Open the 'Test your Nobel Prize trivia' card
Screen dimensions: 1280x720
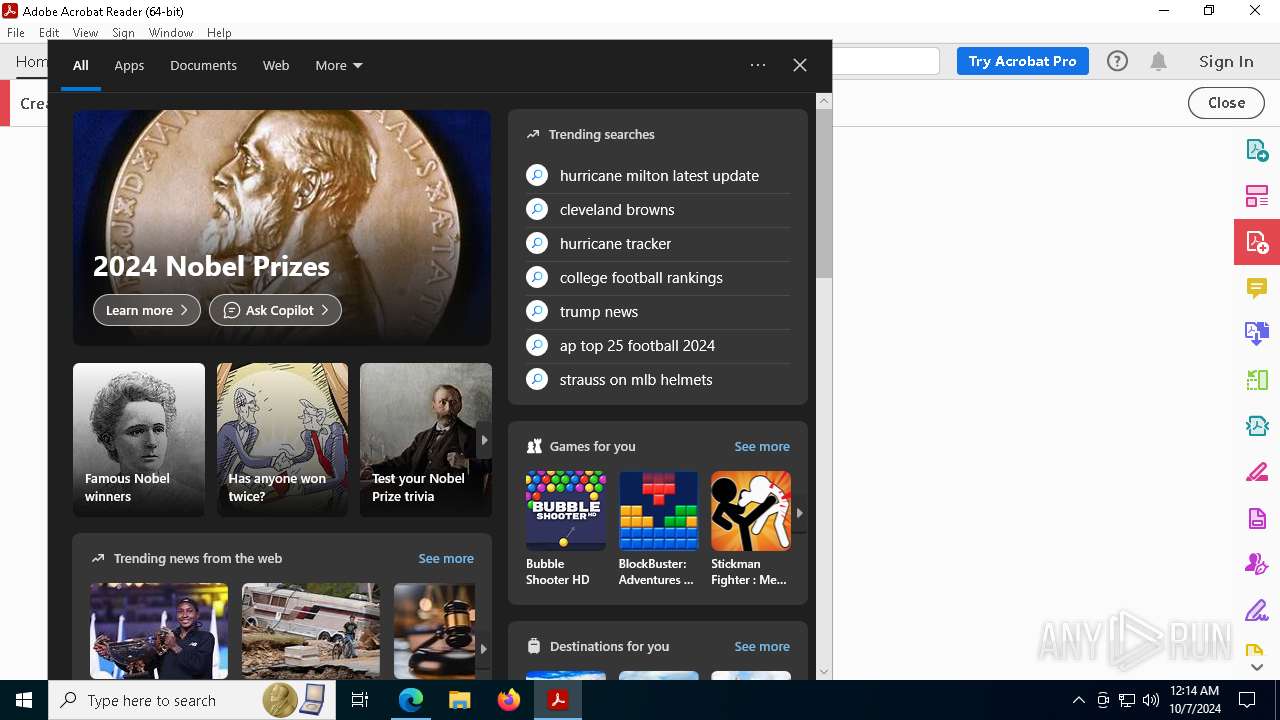tap(426, 440)
